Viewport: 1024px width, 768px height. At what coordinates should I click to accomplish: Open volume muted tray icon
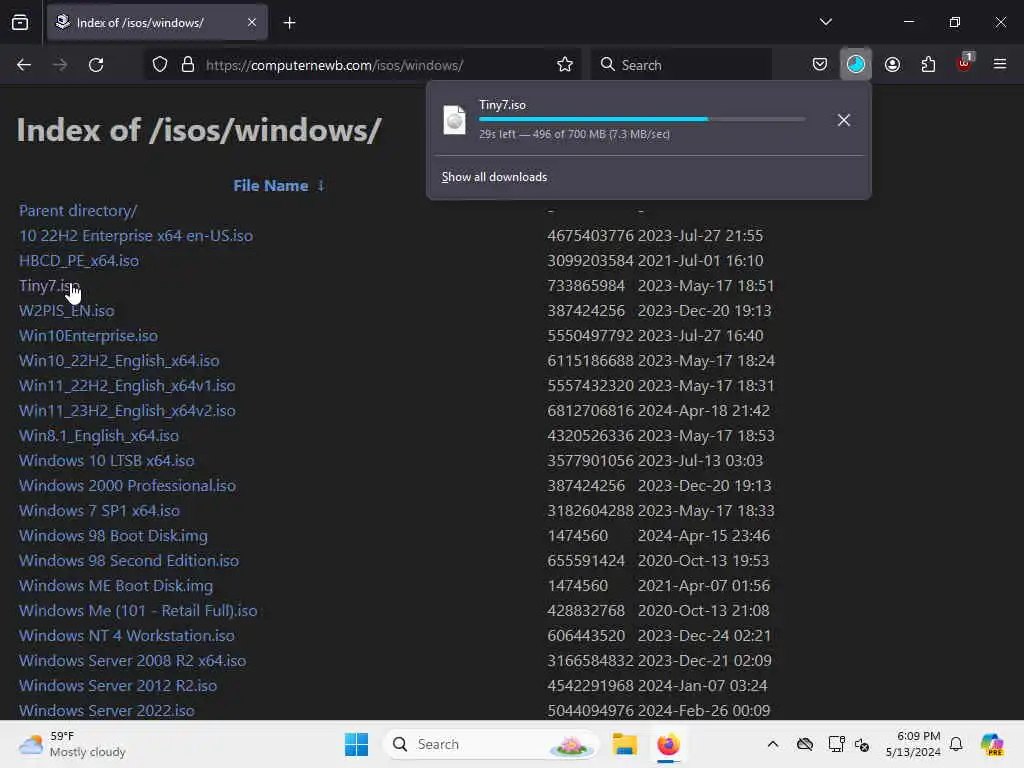[861, 744]
